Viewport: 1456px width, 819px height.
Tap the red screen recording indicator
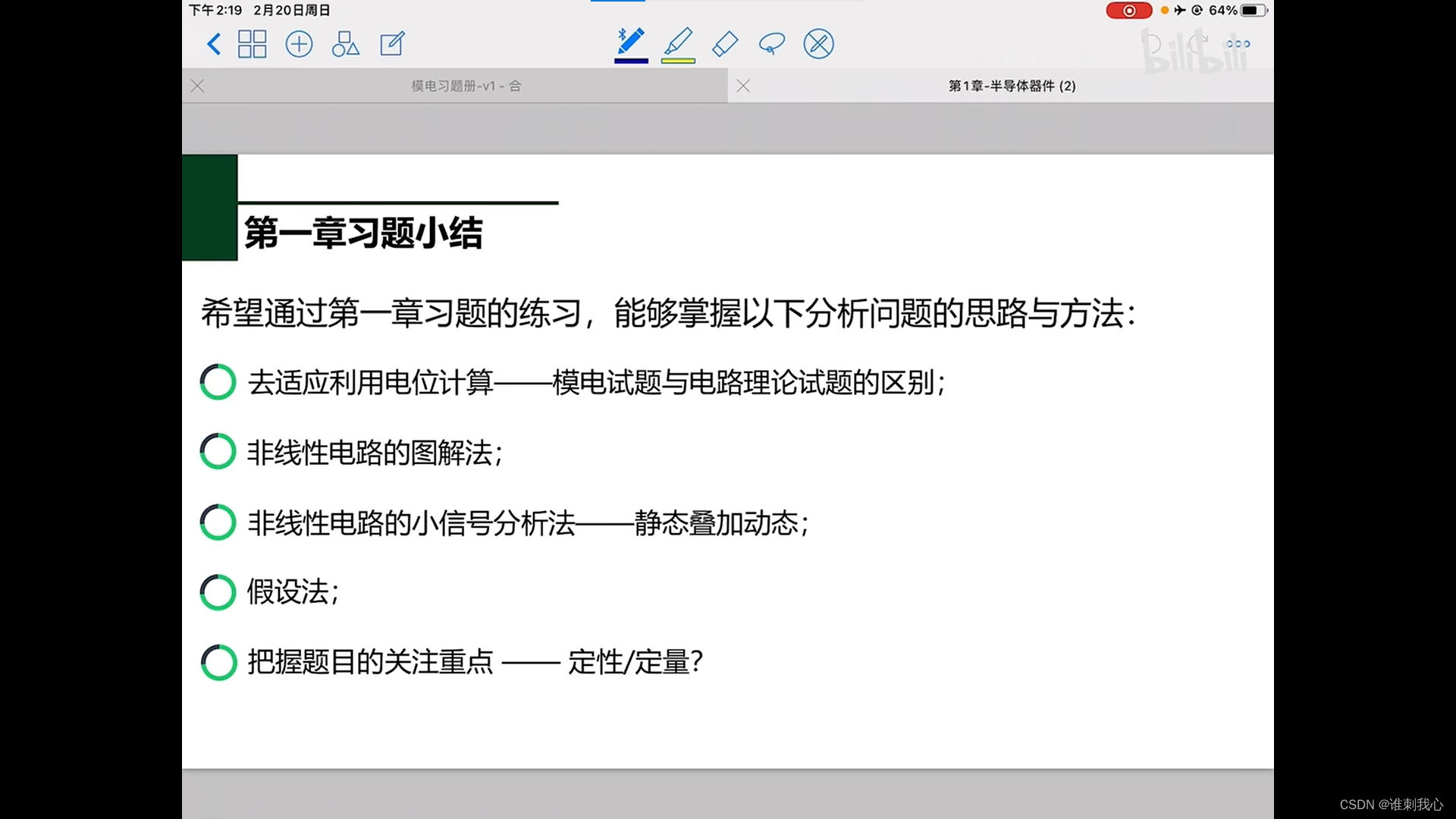click(x=1128, y=11)
